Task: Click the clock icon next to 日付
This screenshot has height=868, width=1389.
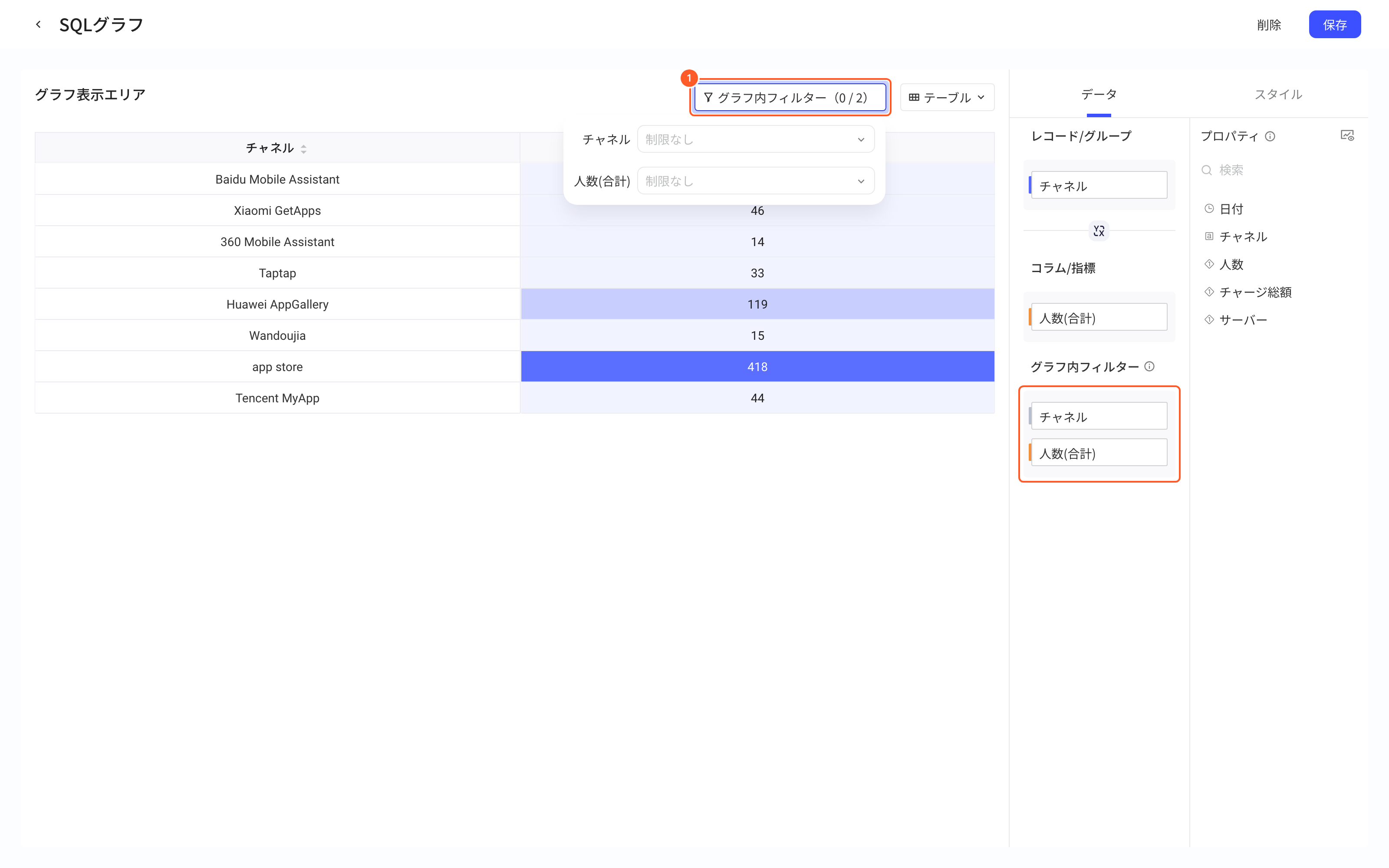Action: pyautogui.click(x=1209, y=208)
